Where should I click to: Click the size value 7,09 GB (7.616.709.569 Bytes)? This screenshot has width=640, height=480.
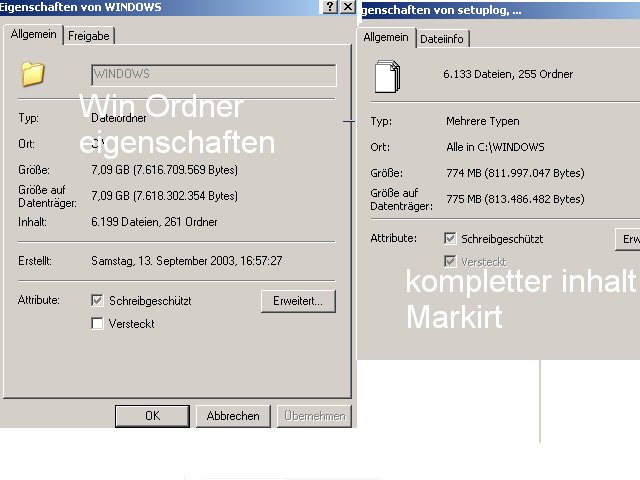(x=164, y=170)
